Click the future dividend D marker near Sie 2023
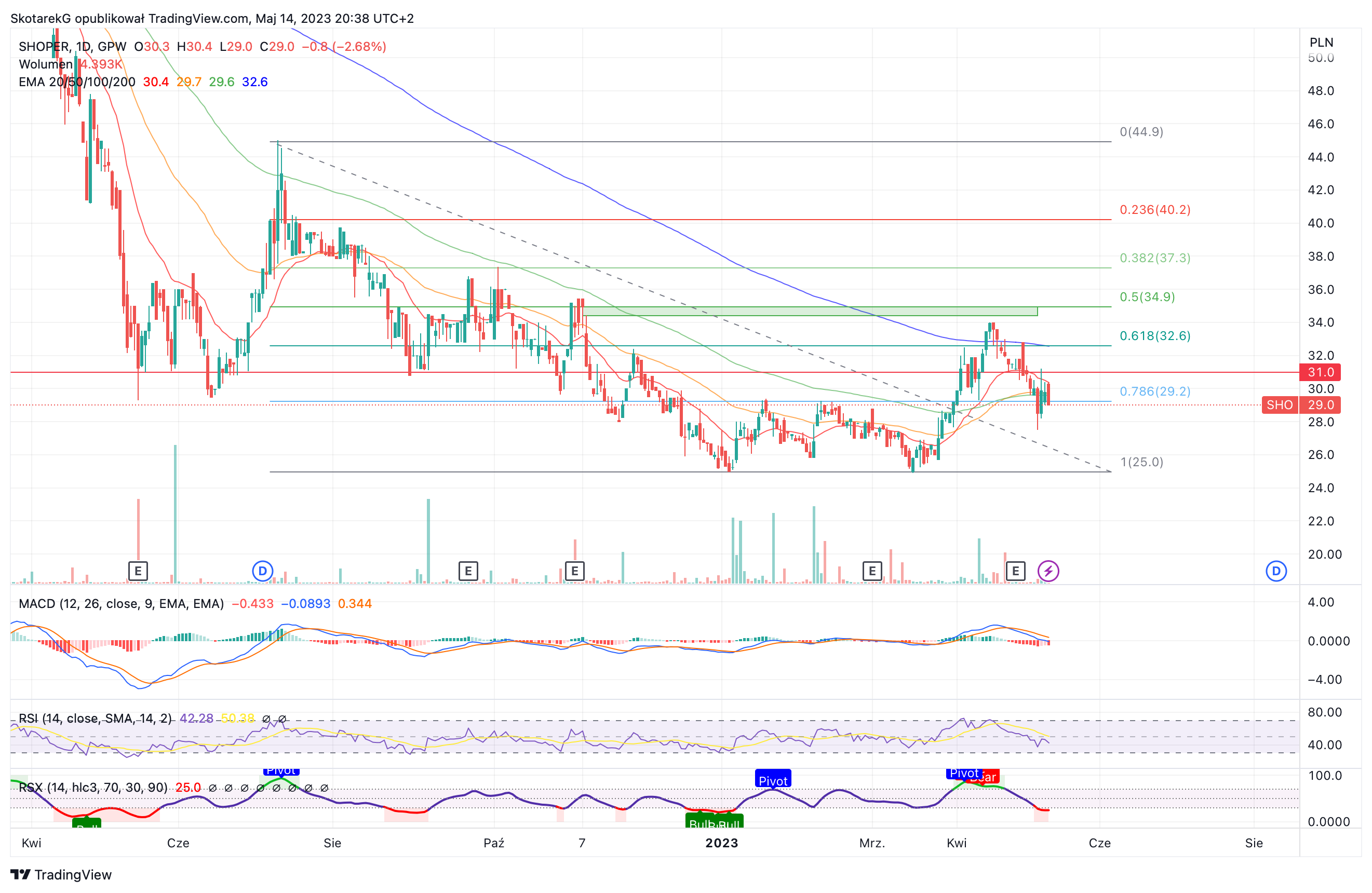 [x=1276, y=571]
